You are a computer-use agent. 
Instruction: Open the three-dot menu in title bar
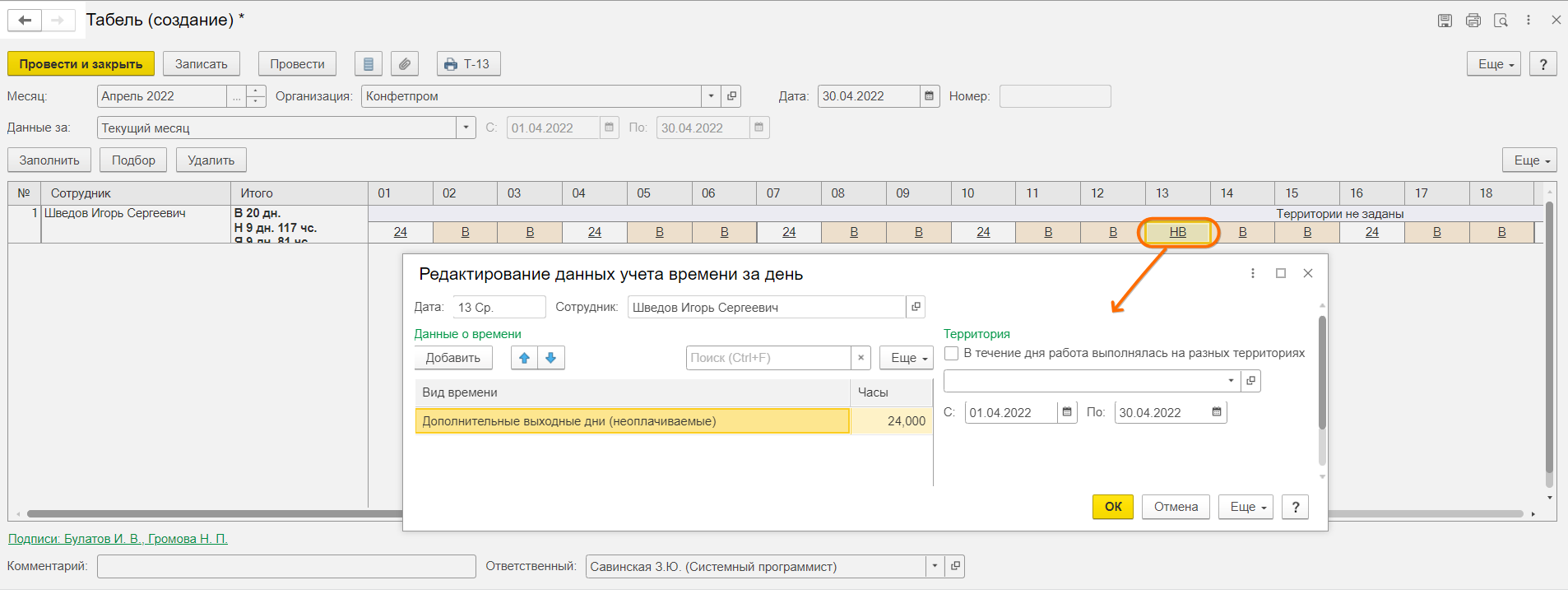(1529, 21)
